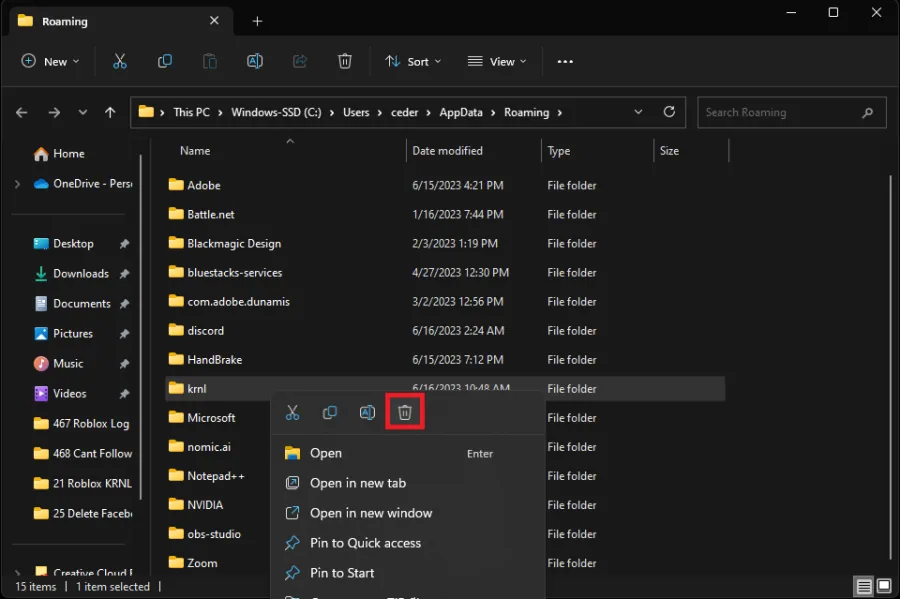The width and height of the screenshot is (900, 599).
Task: Click ceder breadcrumb in the path
Action: (405, 112)
